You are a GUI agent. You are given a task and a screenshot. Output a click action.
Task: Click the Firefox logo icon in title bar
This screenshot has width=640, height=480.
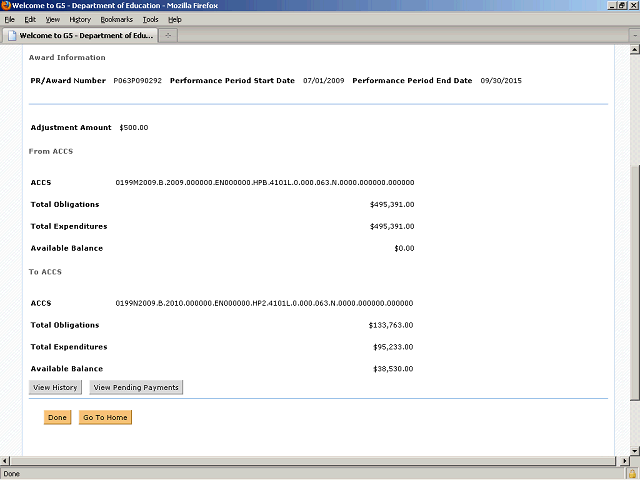coord(6,5)
